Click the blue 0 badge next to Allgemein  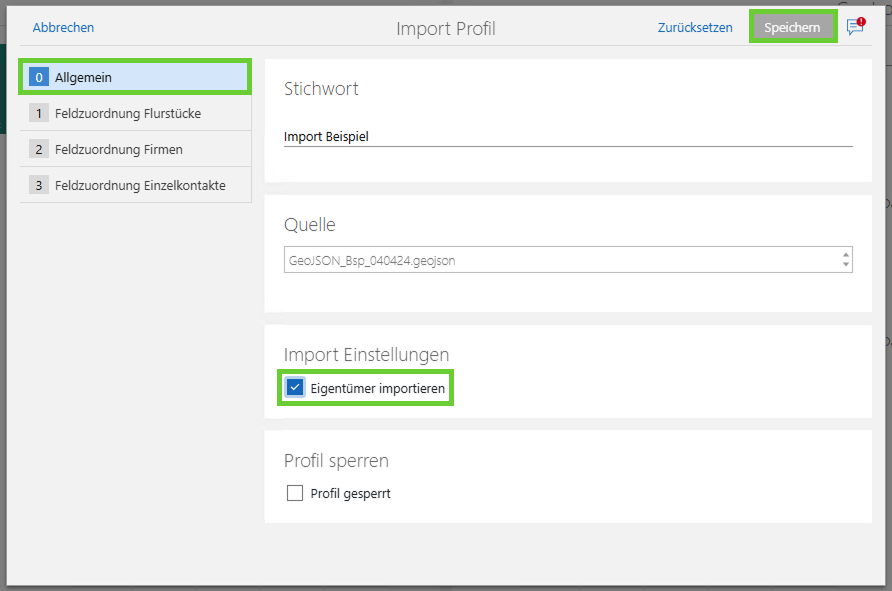[38, 76]
